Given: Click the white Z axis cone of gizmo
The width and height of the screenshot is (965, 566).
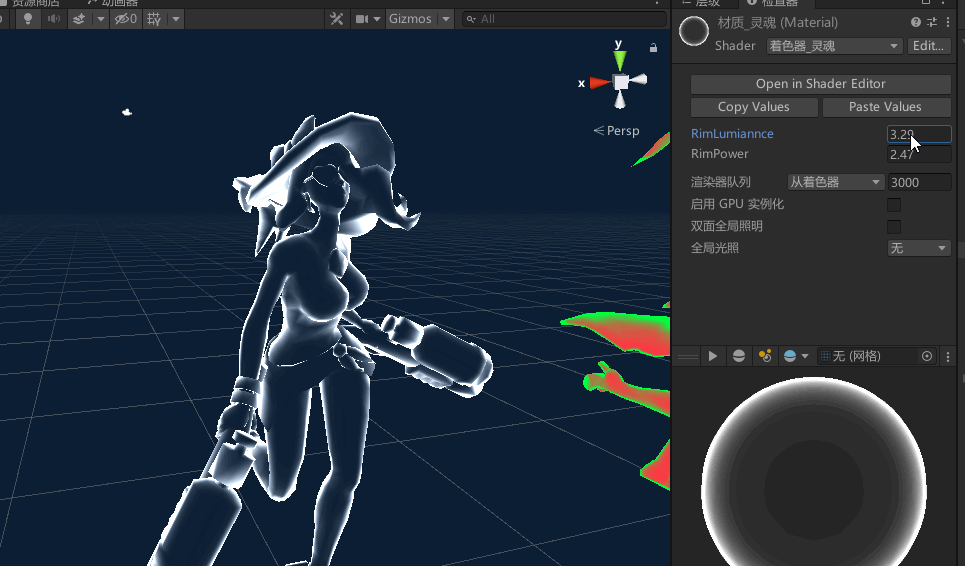Looking at the screenshot, I should click(x=639, y=79).
